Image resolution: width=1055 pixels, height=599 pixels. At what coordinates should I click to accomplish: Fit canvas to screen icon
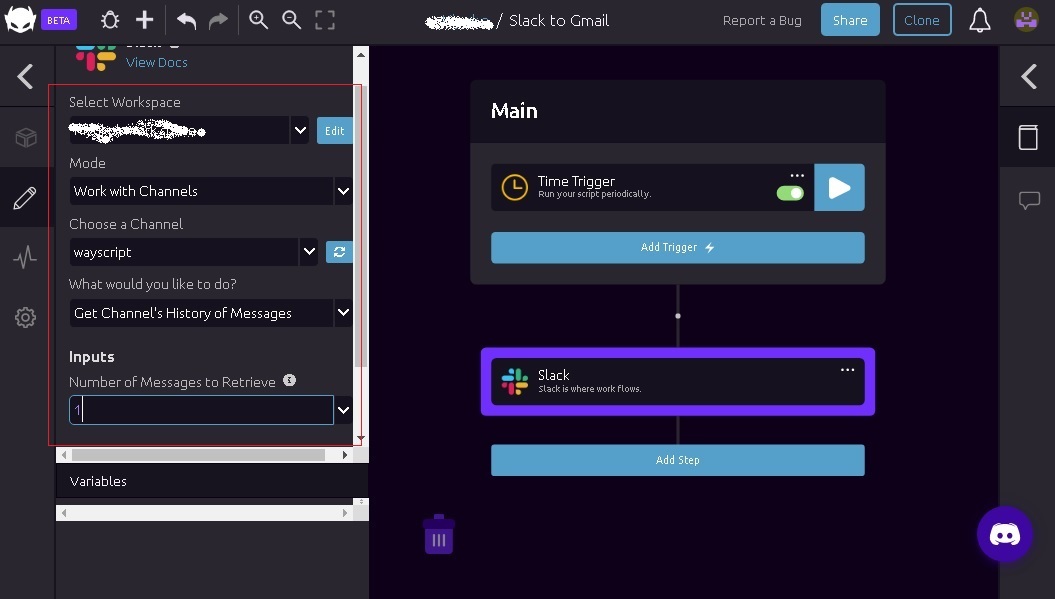point(325,20)
